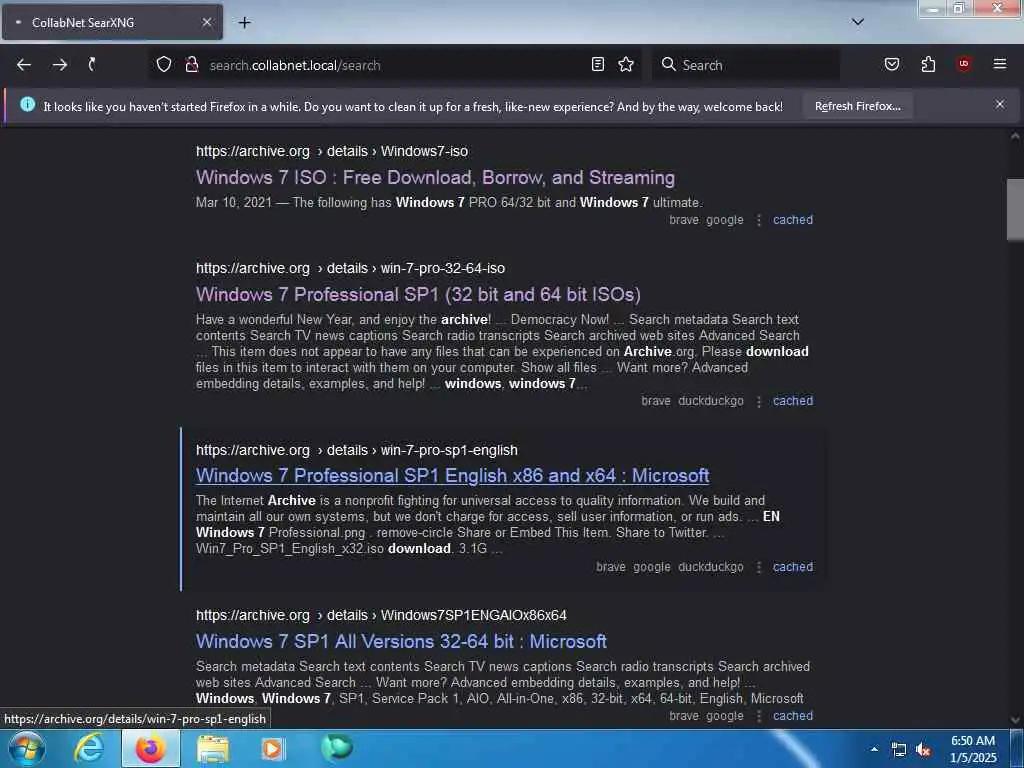
Task: Dismiss the Firefox refresh notification bar
Action: pos(1000,104)
